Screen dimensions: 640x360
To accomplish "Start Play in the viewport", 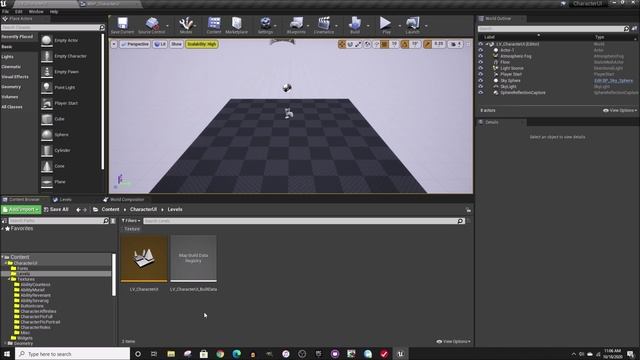I will [x=386, y=25].
